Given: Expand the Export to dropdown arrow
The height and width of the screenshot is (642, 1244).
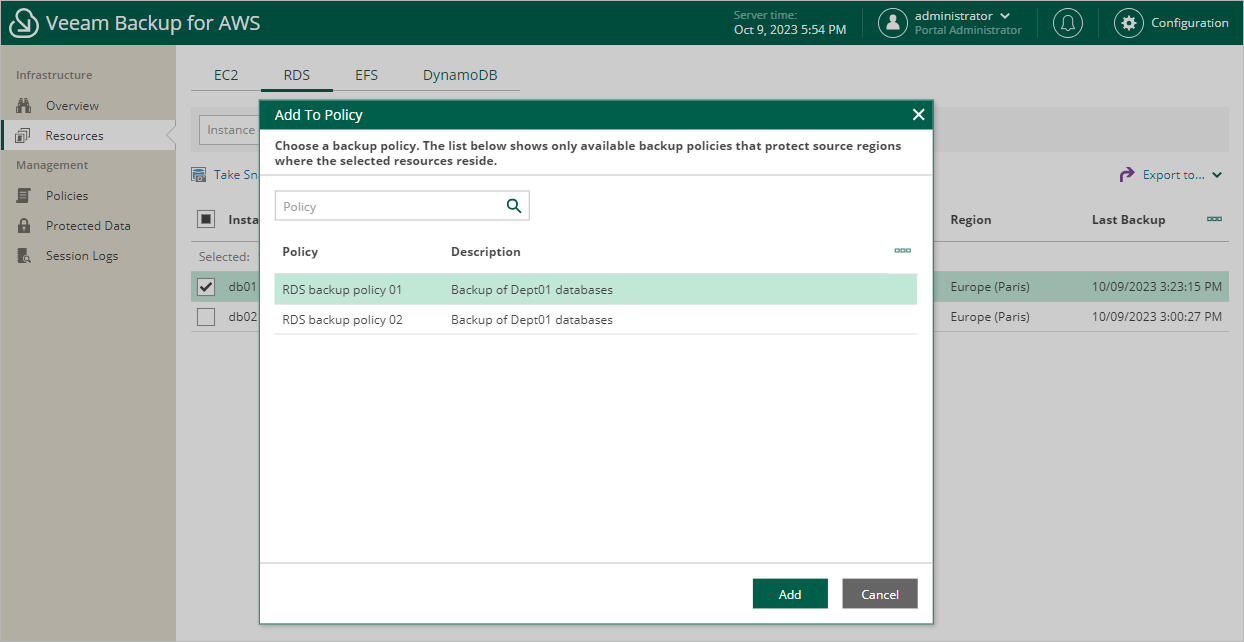Looking at the screenshot, I should point(1217,175).
